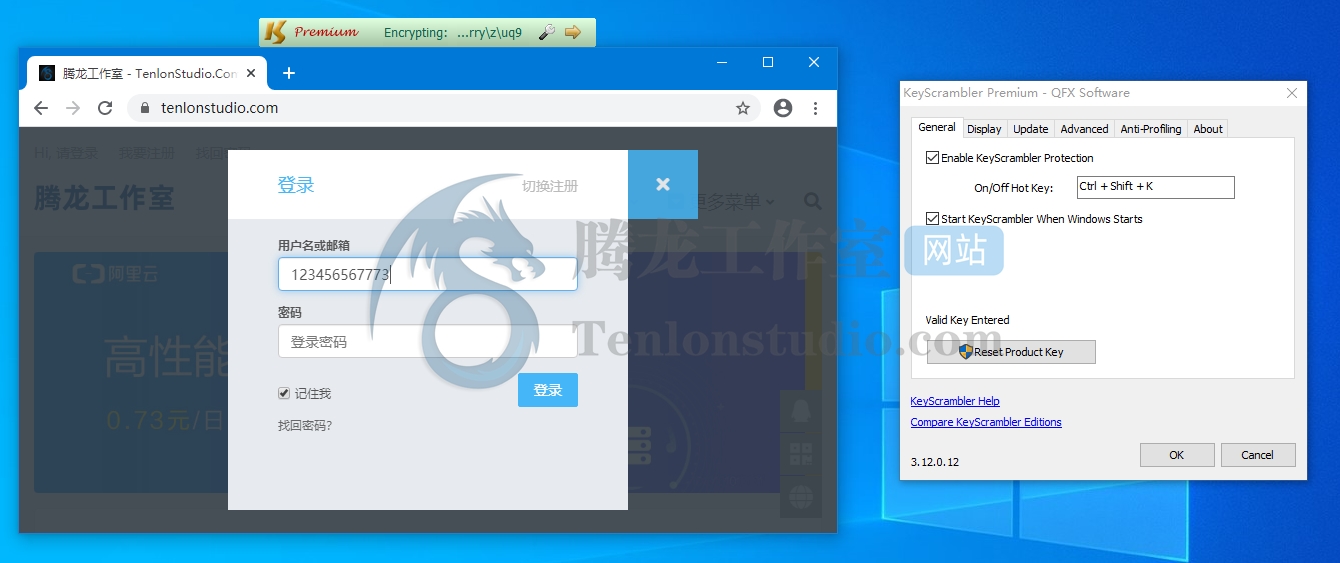The image size is (1340, 563).
Task: Switch to the Update tab
Action: tap(1031, 129)
